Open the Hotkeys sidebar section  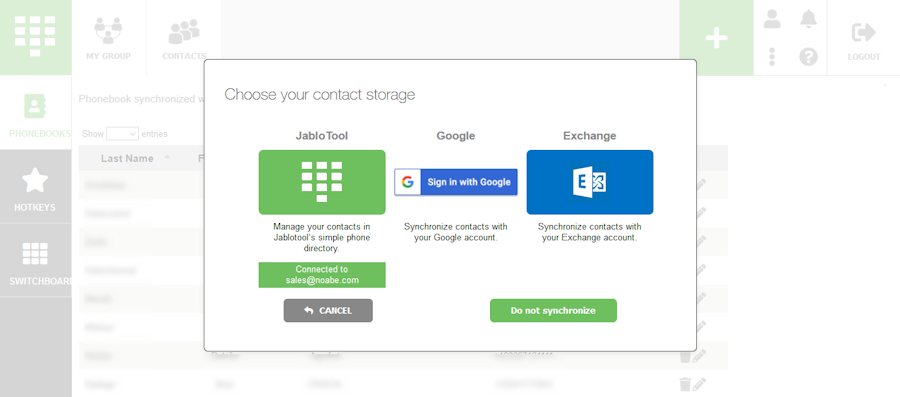[36, 187]
